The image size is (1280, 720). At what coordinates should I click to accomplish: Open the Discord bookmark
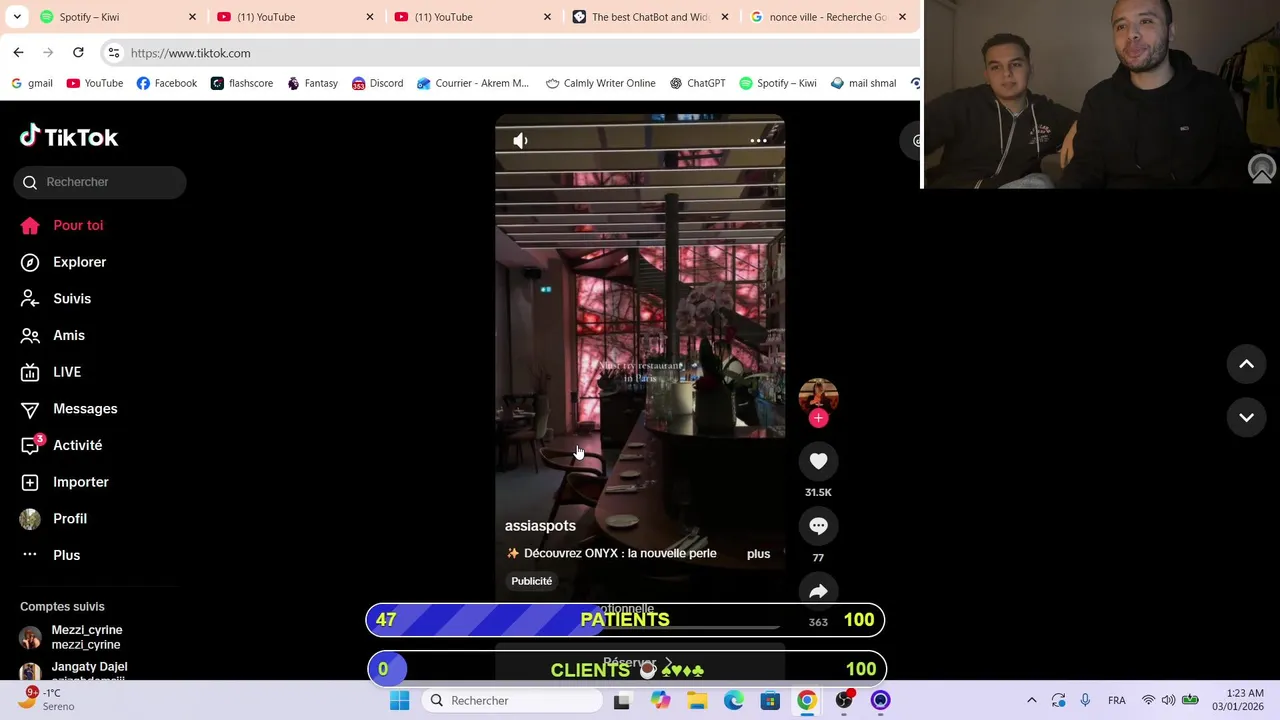click(377, 83)
